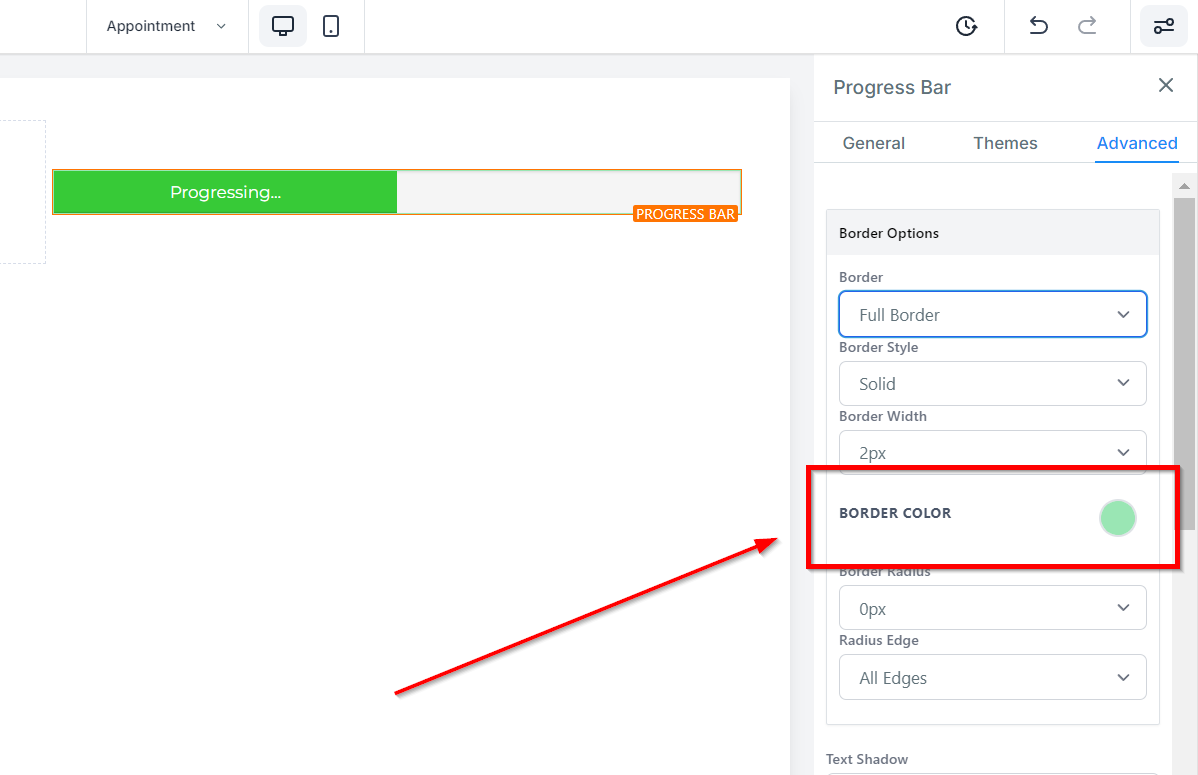The width and height of the screenshot is (1198, 775).
Task: Select the Progressing green bar element
Action: click(225, 192)
